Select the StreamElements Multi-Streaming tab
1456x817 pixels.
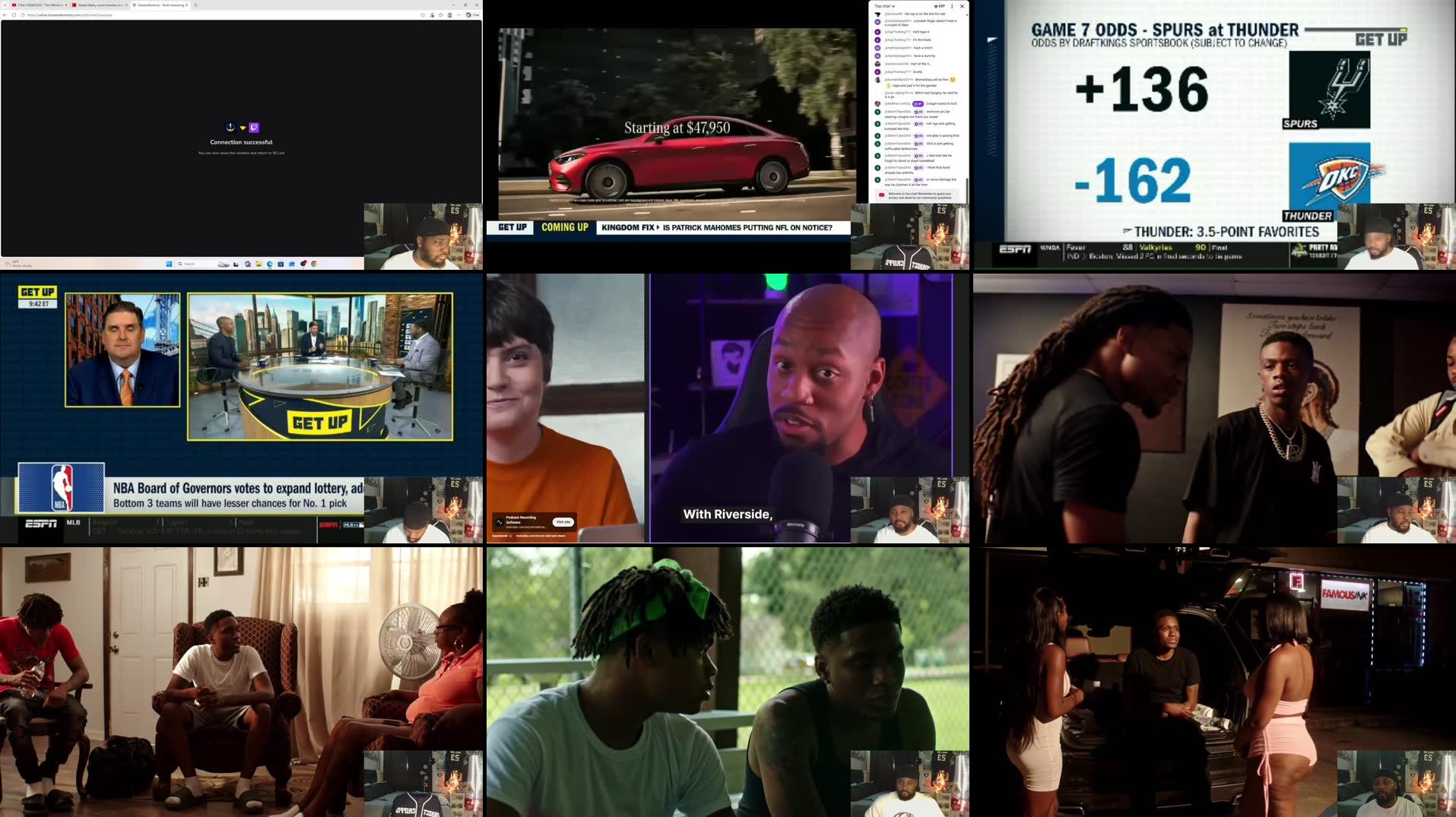coord(160,5)
